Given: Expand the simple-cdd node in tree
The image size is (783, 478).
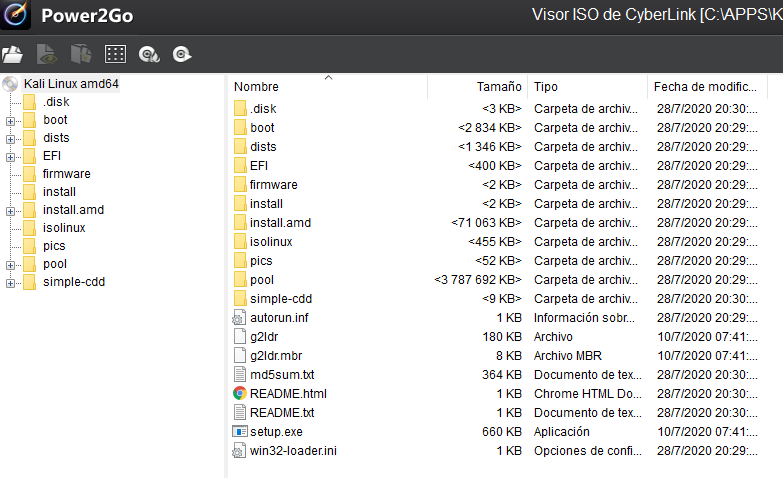Looking at the screenshot, I should pyautogui.click(x=10, y=283).
